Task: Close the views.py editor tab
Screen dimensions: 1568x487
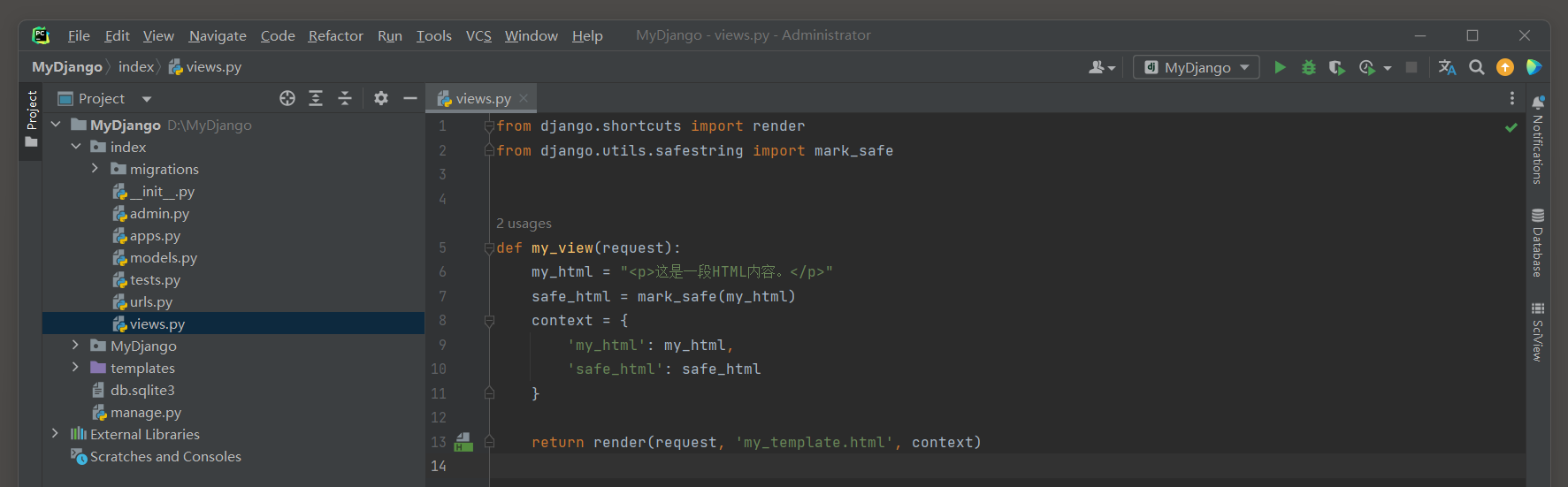Action: coord(524,98)
